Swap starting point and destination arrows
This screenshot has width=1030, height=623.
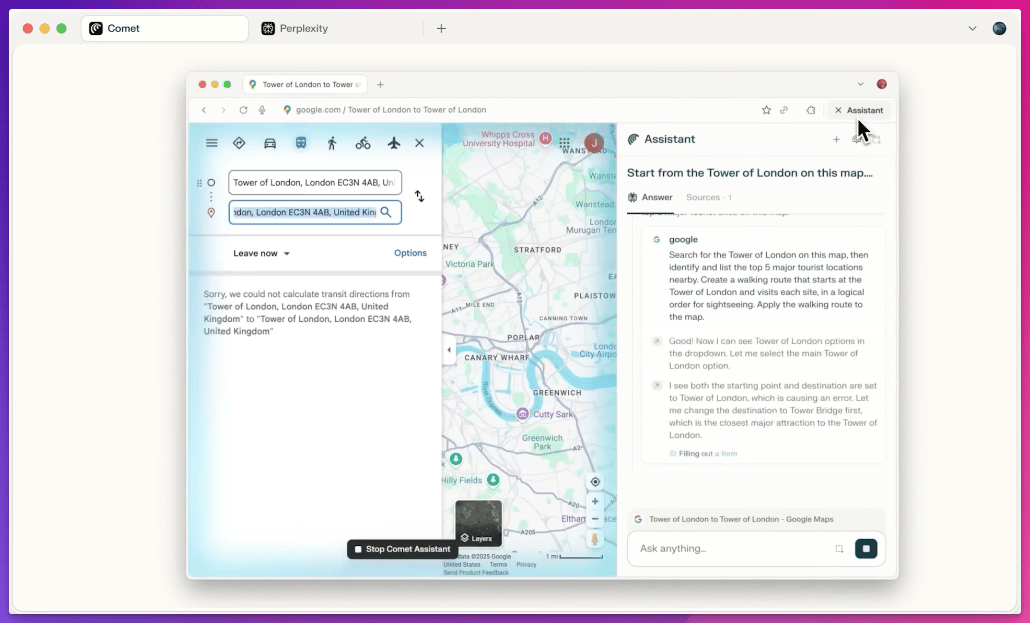[x=419, y=196]
